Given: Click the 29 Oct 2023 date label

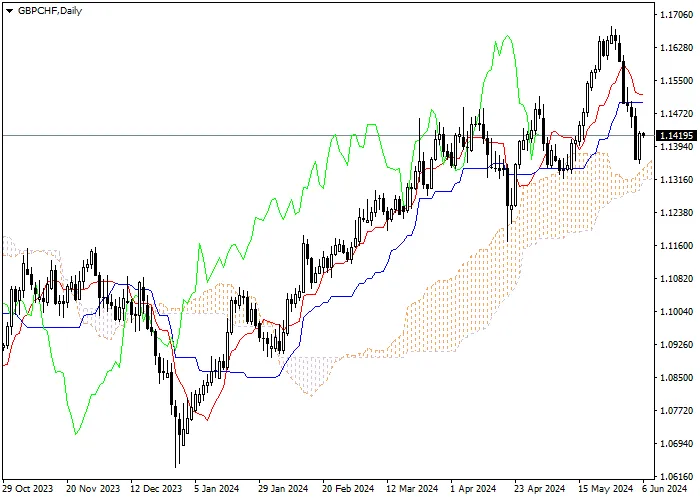Looking at the screenshot, I should coord(29,489).
